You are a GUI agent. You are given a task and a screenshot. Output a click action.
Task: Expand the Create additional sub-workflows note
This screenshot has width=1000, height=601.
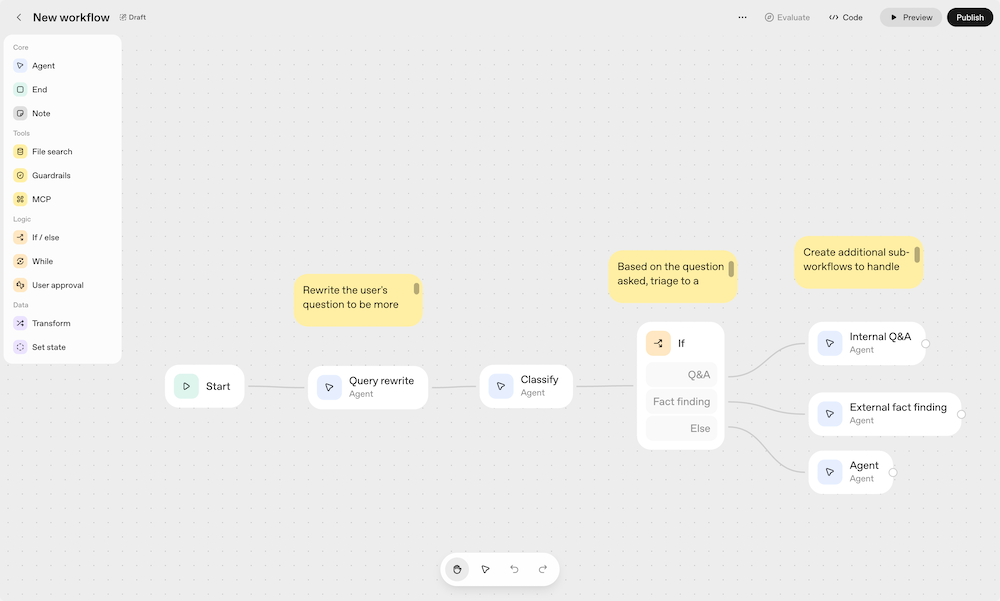(x=917, y=254)
